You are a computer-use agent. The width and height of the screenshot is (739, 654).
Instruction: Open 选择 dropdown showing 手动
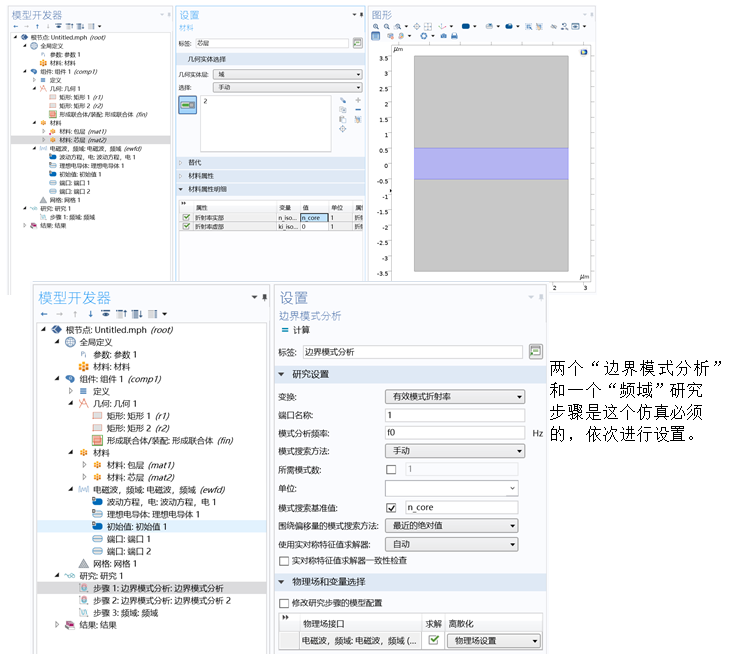click(x=287, y=87)
